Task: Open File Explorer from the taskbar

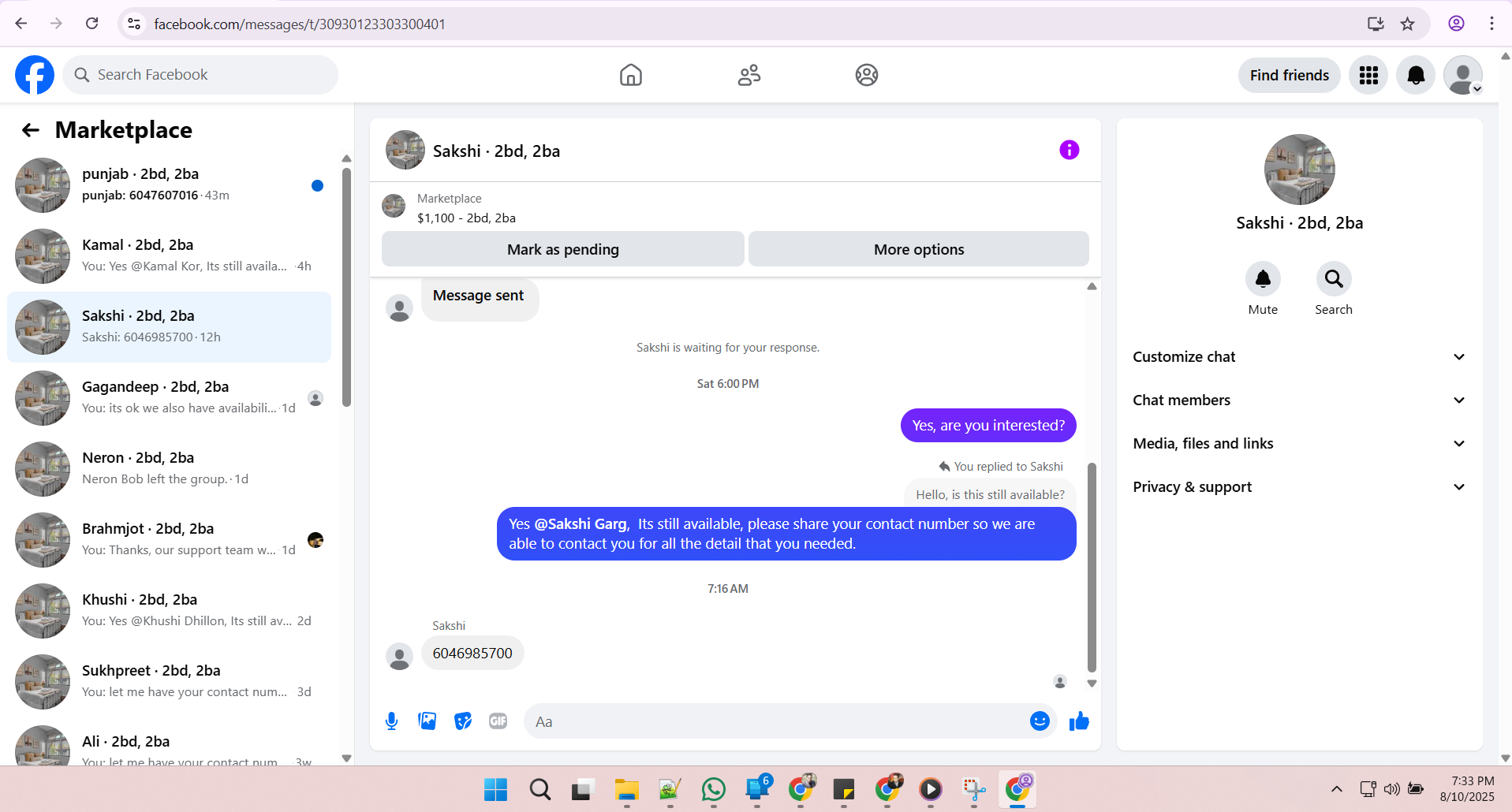Action: point(626,789)
